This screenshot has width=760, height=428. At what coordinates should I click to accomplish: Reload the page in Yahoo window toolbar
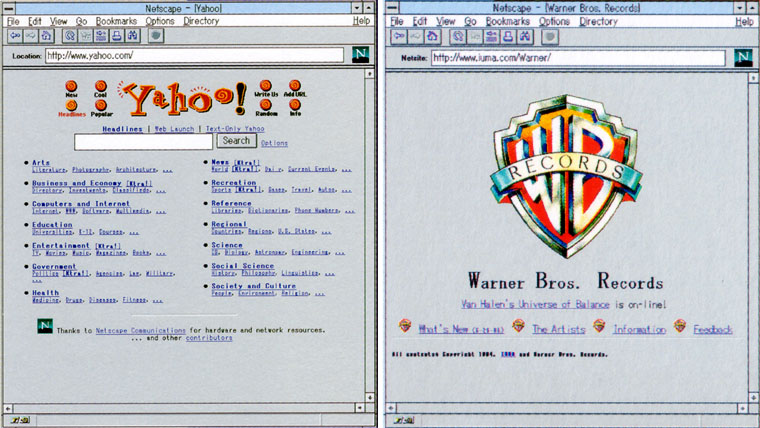coord(70,36)
